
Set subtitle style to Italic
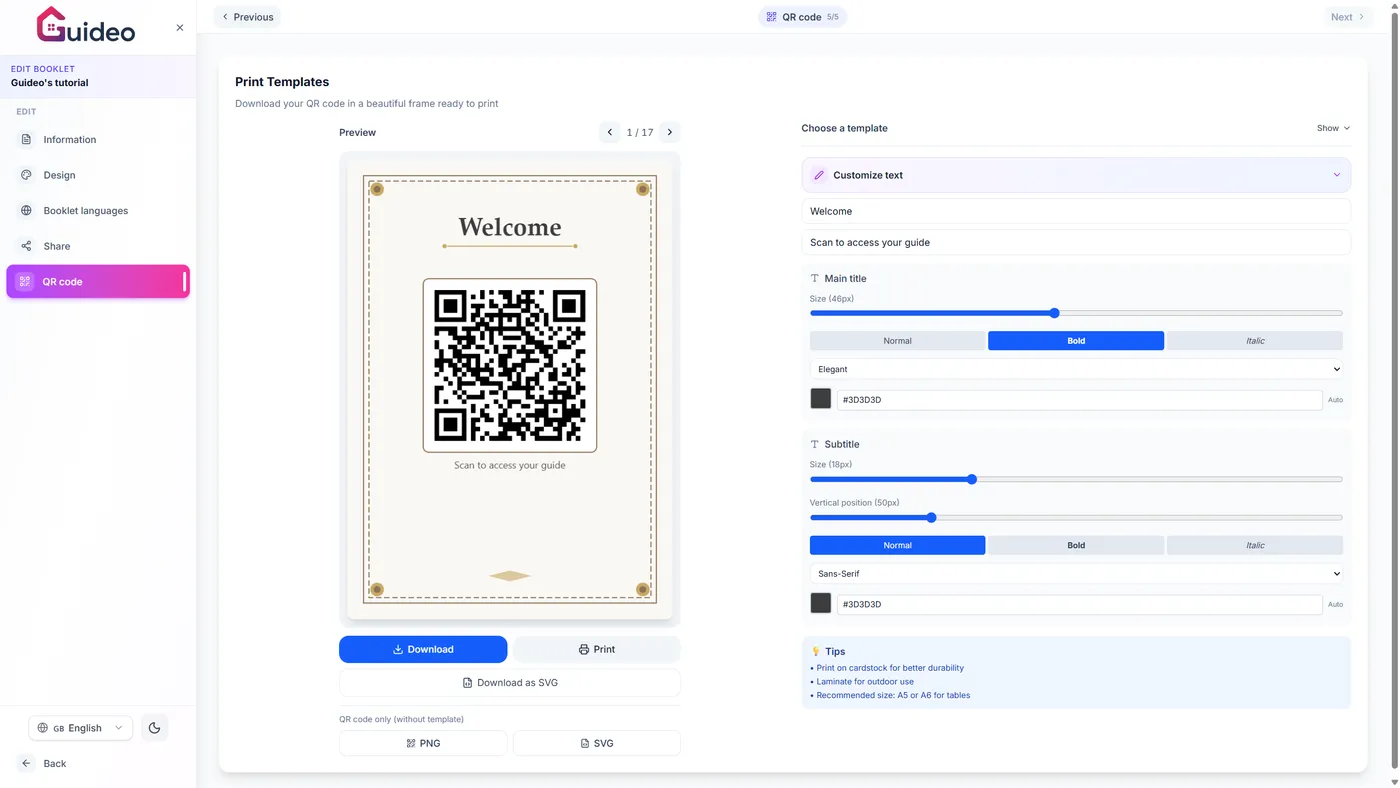pos(1255,545)
